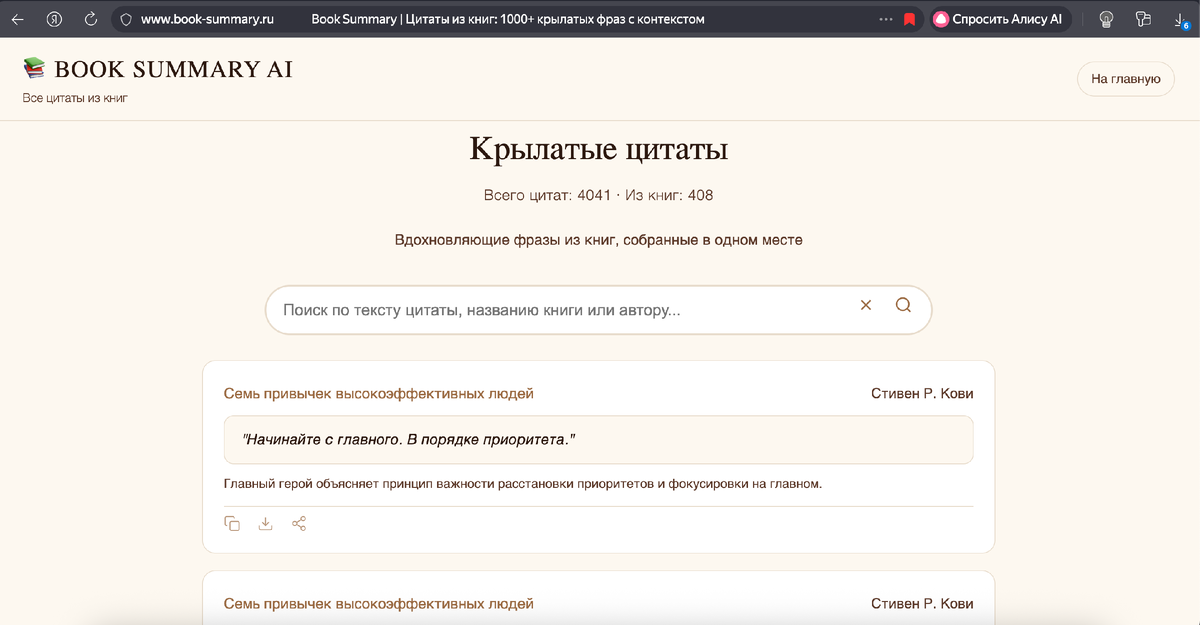Start search with the magnifier icon

(x=903, y=305)
